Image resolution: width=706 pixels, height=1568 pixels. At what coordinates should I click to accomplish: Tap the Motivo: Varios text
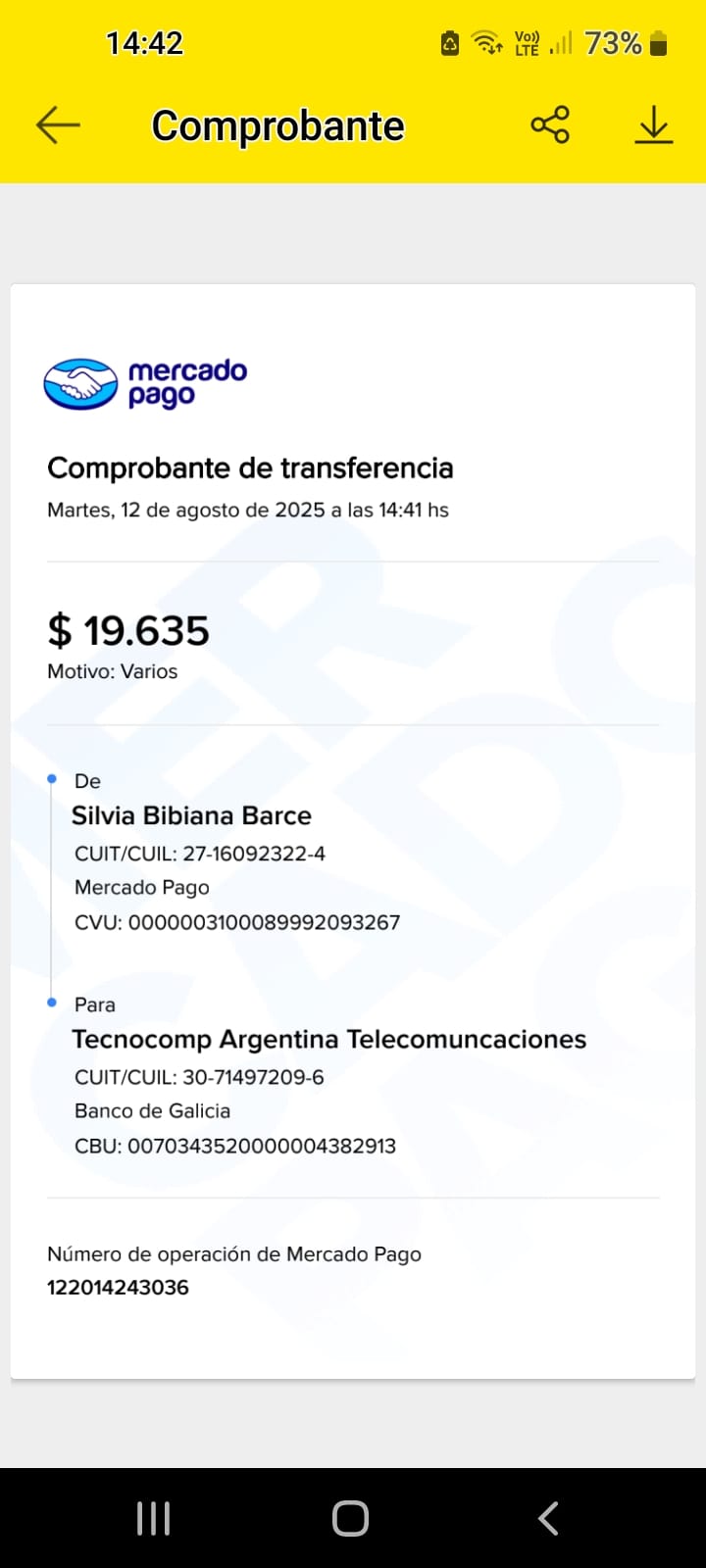point(113,671)
